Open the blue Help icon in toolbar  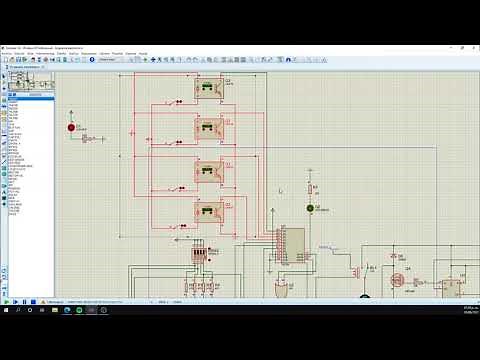(92, 60)
